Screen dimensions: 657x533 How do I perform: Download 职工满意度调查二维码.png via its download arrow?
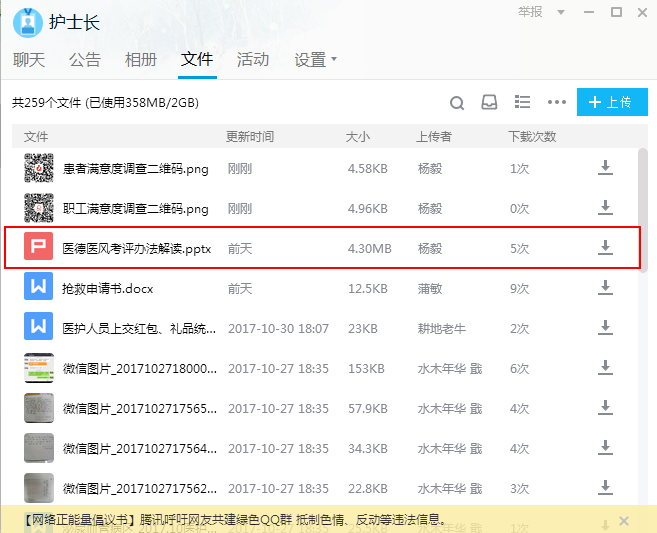pos(605,208)
